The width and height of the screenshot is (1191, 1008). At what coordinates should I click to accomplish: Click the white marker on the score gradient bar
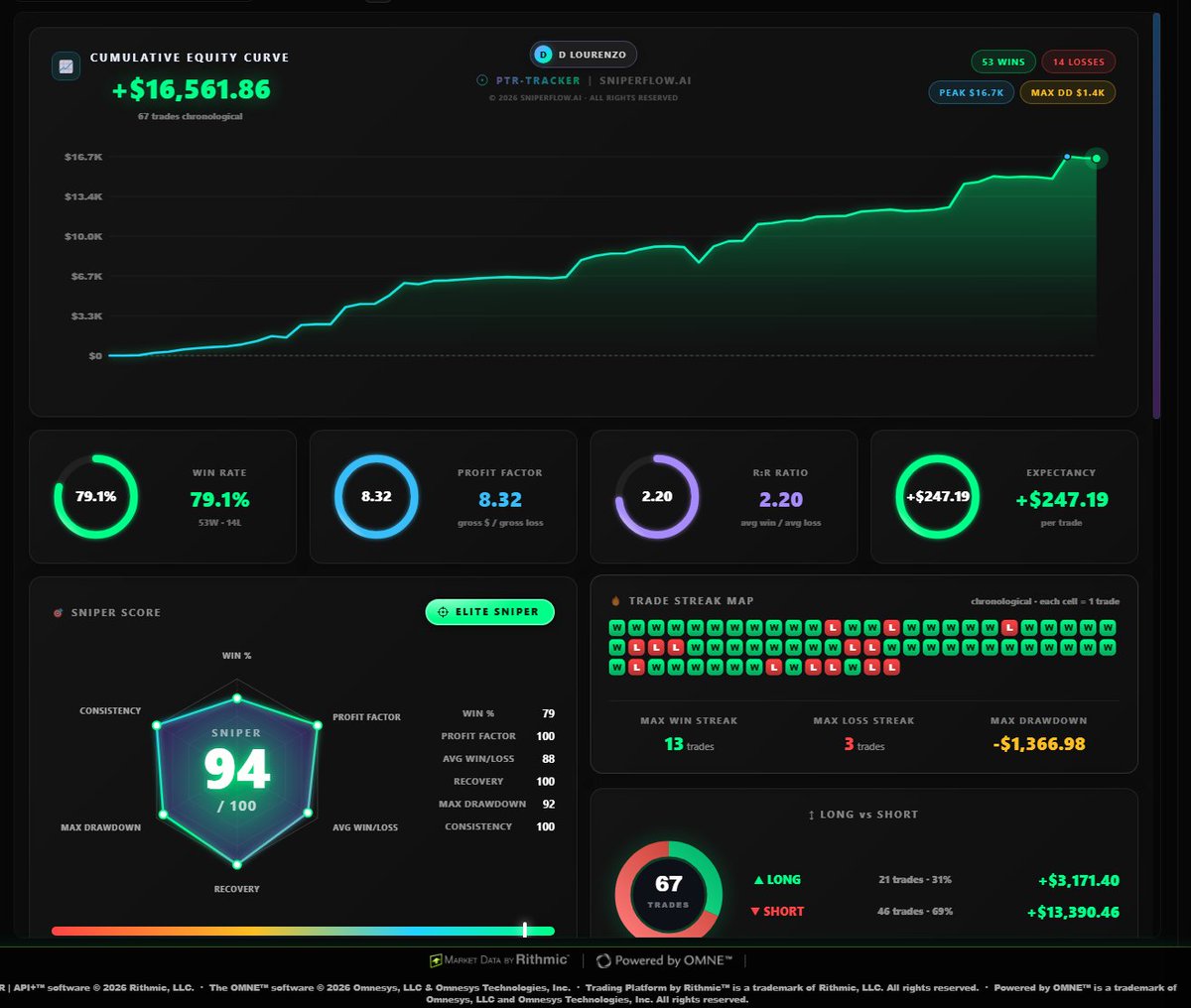point(524,930)
